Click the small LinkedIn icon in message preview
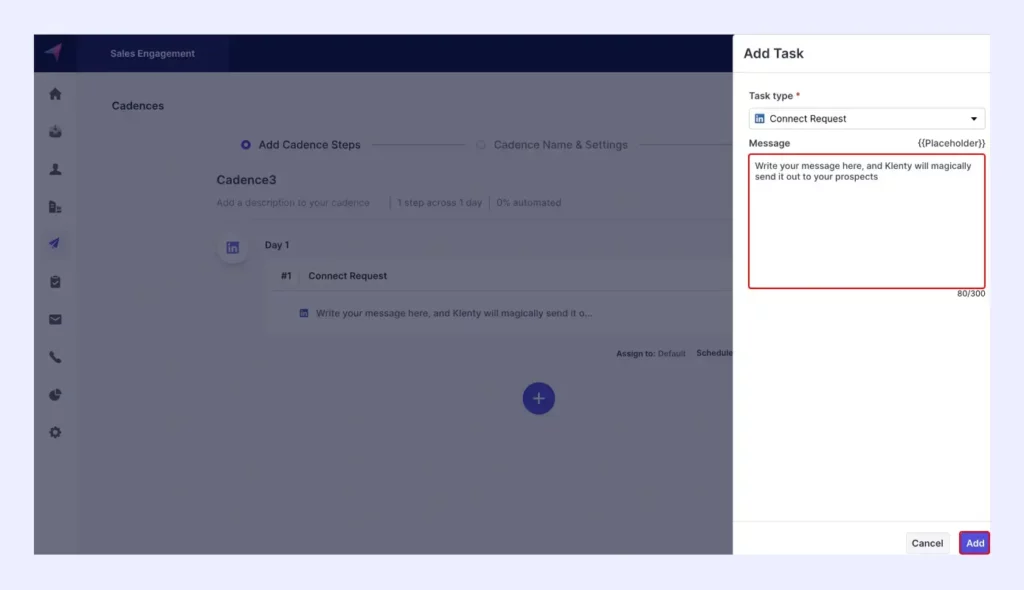The width and height of the screenshot is (1024, 590). pyautogui.click(x=304, y=314)
